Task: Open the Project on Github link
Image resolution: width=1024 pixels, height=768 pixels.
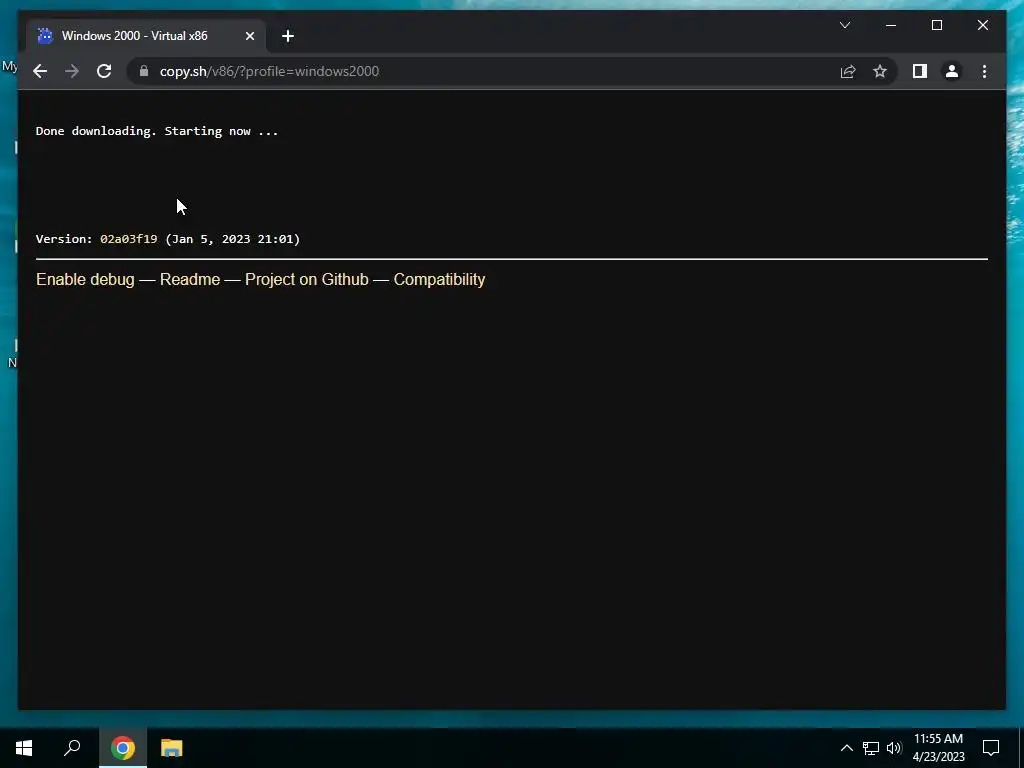Action: 306,280
